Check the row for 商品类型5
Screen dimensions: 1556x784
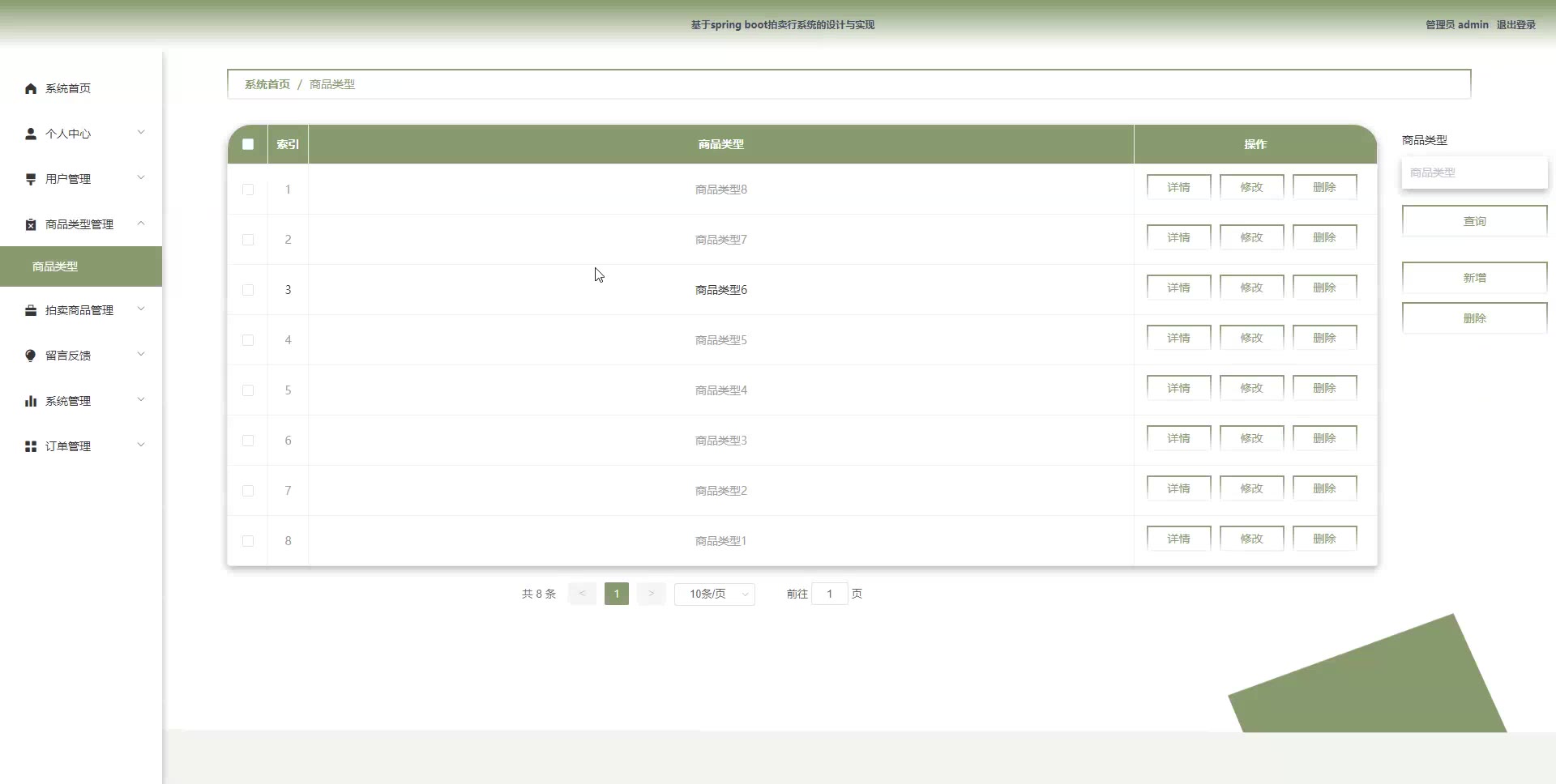click(x=248, y=340)
